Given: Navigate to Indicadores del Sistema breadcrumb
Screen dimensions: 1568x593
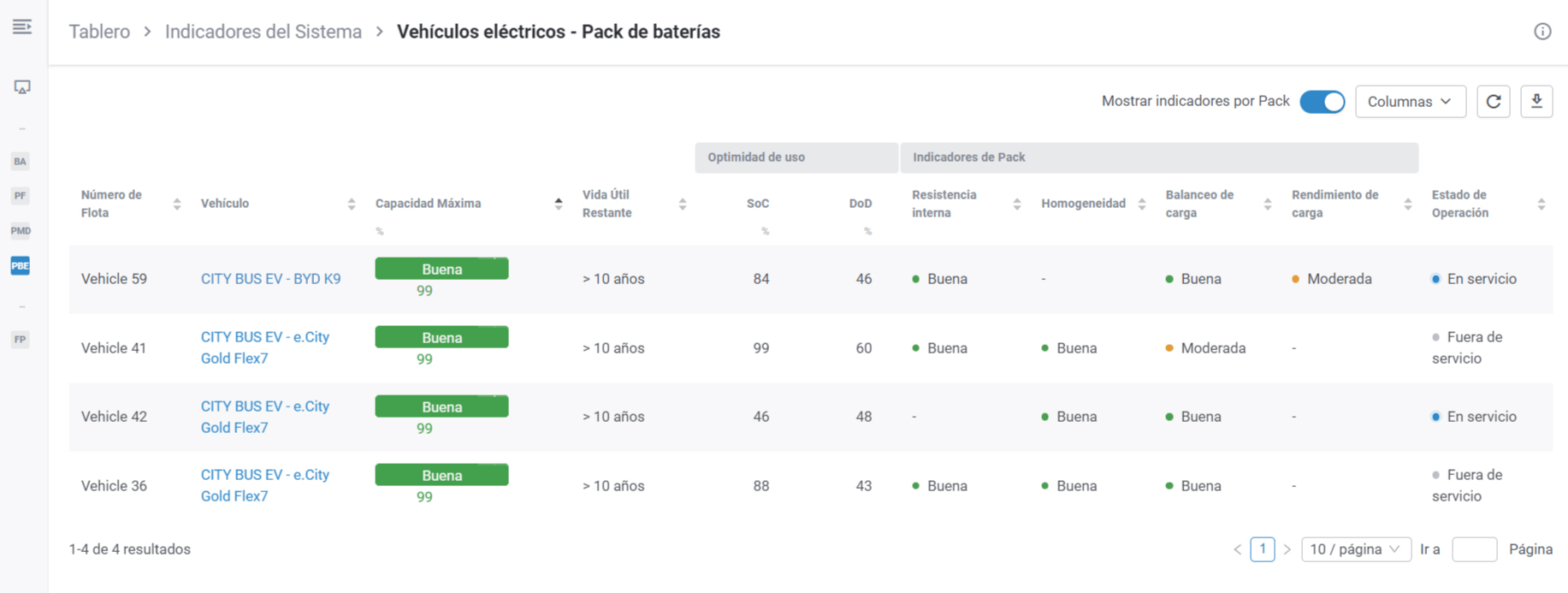Looking at the screenshot, I should click(263, 32).
